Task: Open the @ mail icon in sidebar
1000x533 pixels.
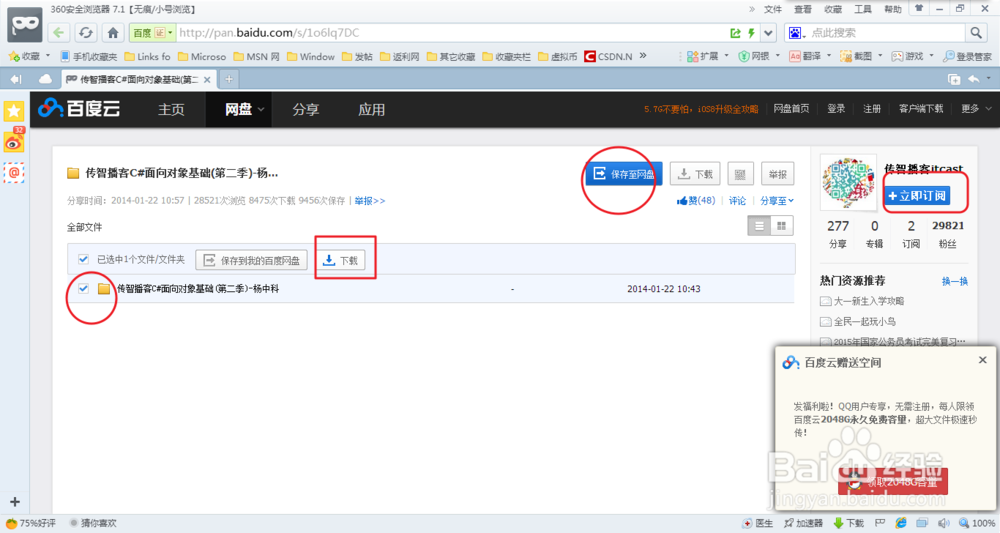Action: pos(13,172)
